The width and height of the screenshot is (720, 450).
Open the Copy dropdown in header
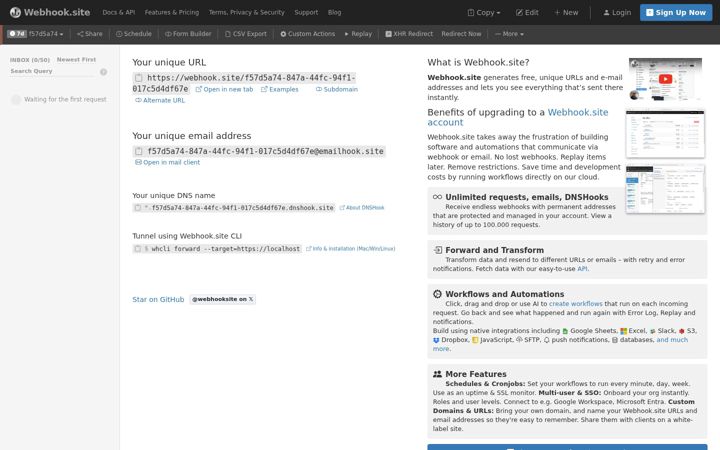point(484,13)
